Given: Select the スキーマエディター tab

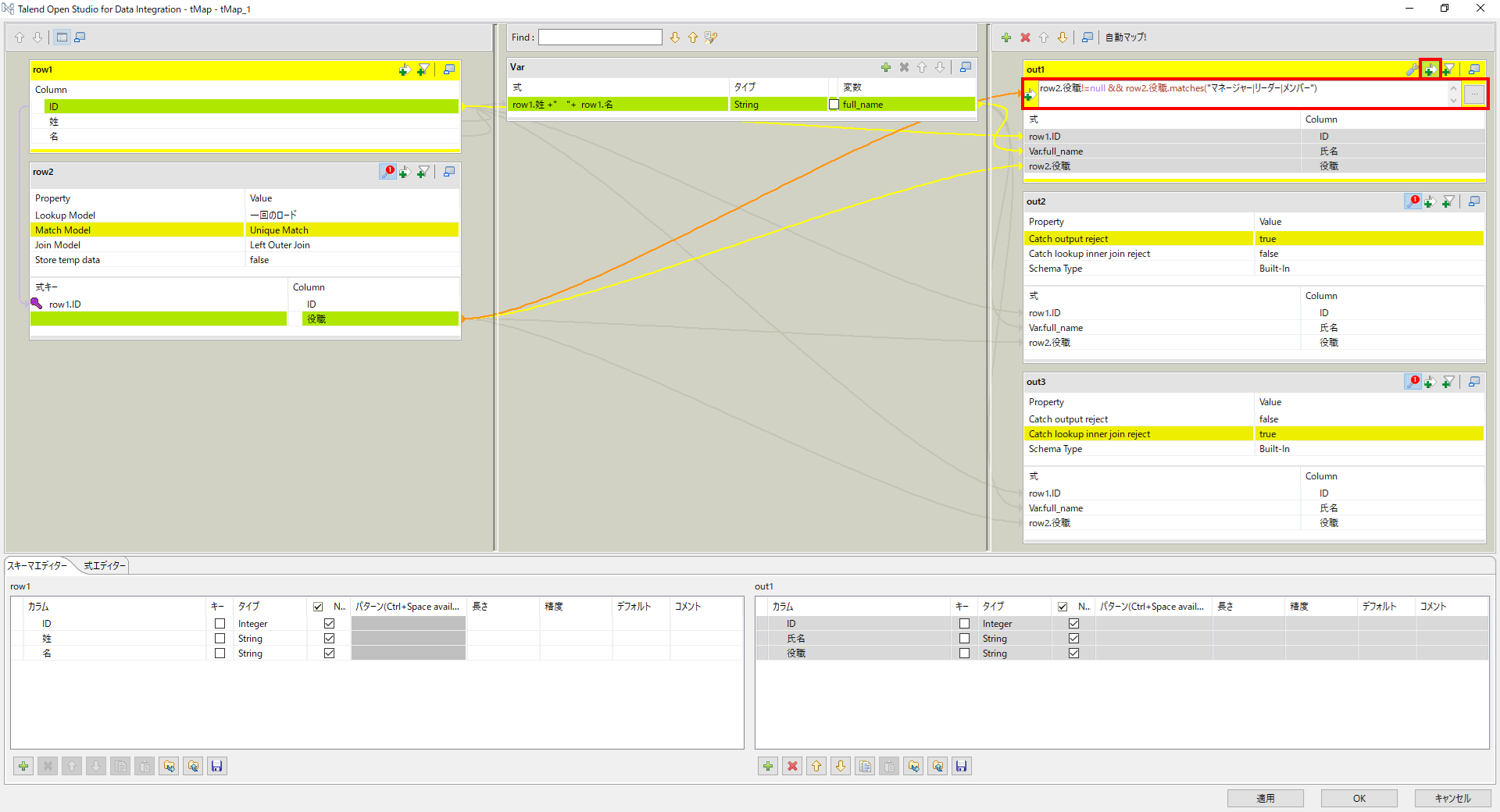Looking at the screenshot, I should [39, 565].
